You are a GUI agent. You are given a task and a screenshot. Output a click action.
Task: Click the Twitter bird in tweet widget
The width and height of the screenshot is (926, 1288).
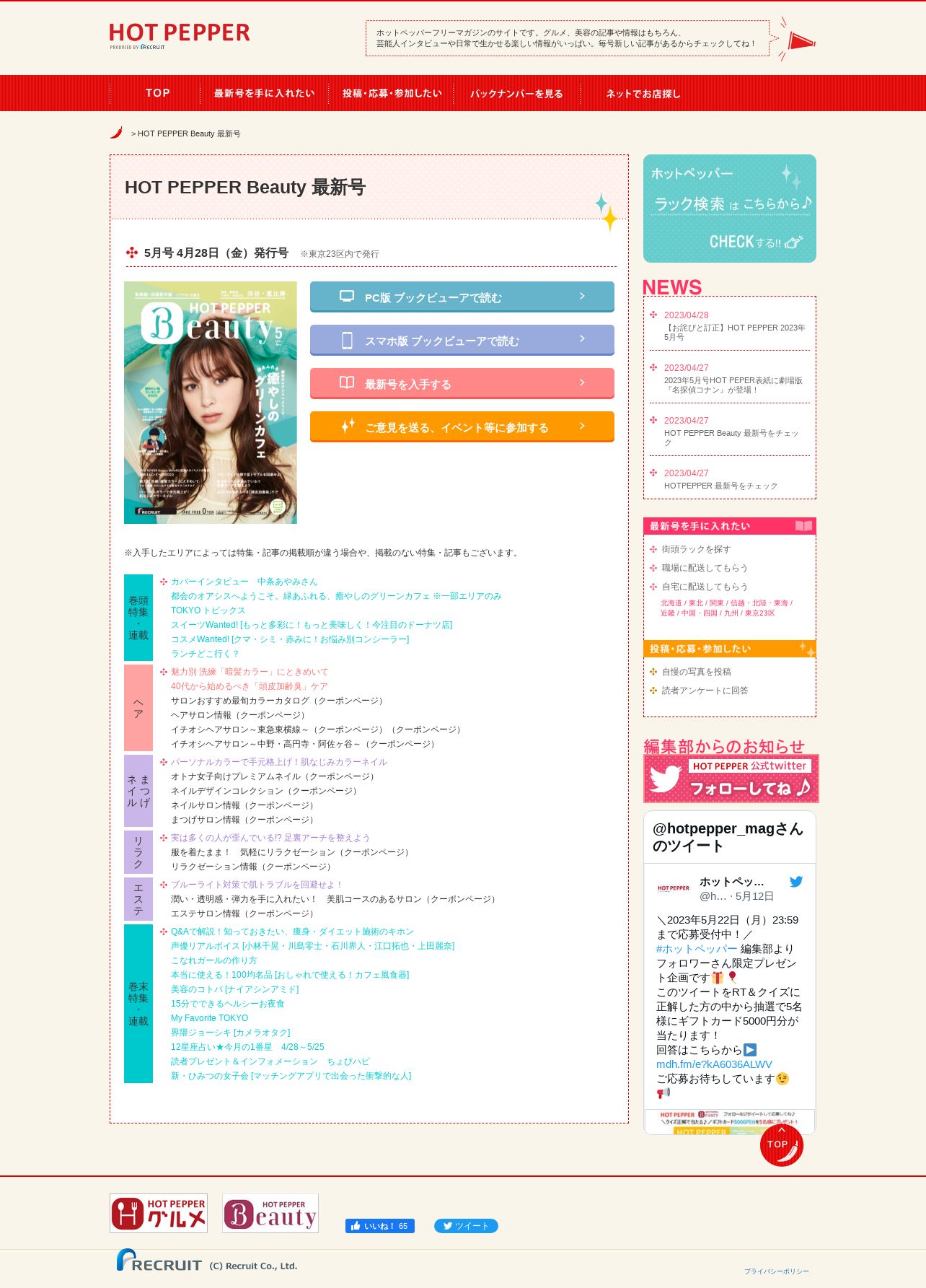(x=795, y=882)
